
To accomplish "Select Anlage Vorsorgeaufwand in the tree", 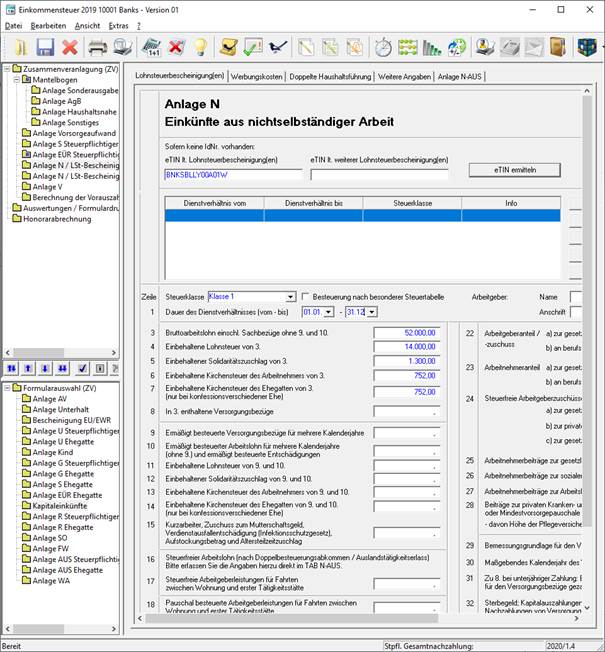I will pyautogui.click(x=74, y=133).
